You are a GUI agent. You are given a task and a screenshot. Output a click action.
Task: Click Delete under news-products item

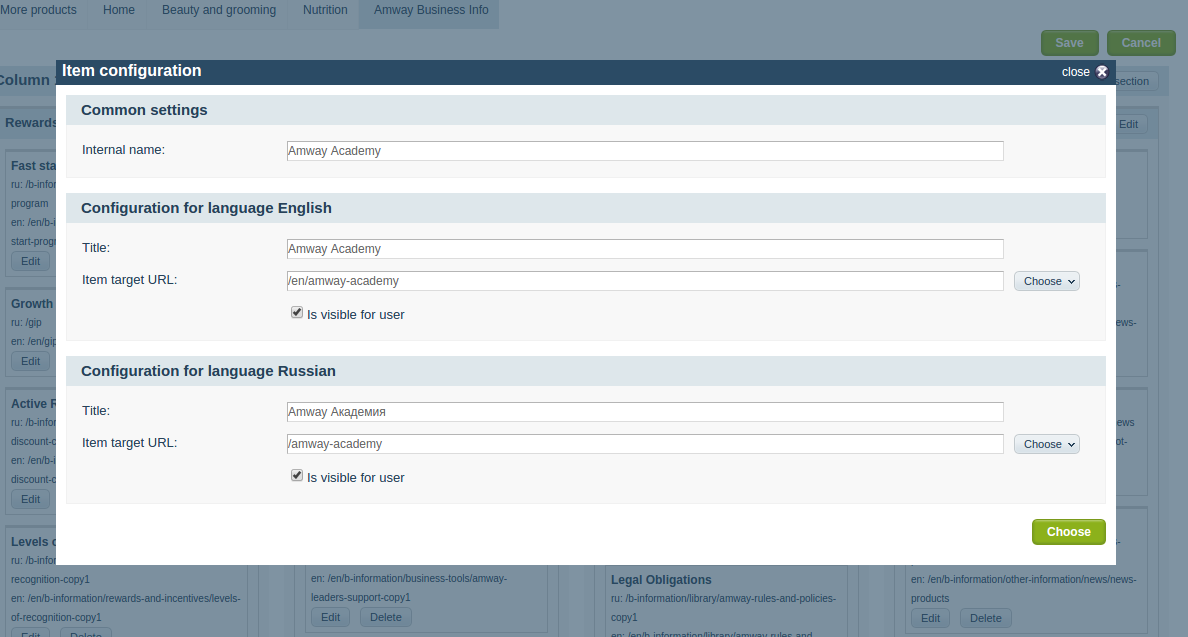pyautogui.click(x=986, y=618)
